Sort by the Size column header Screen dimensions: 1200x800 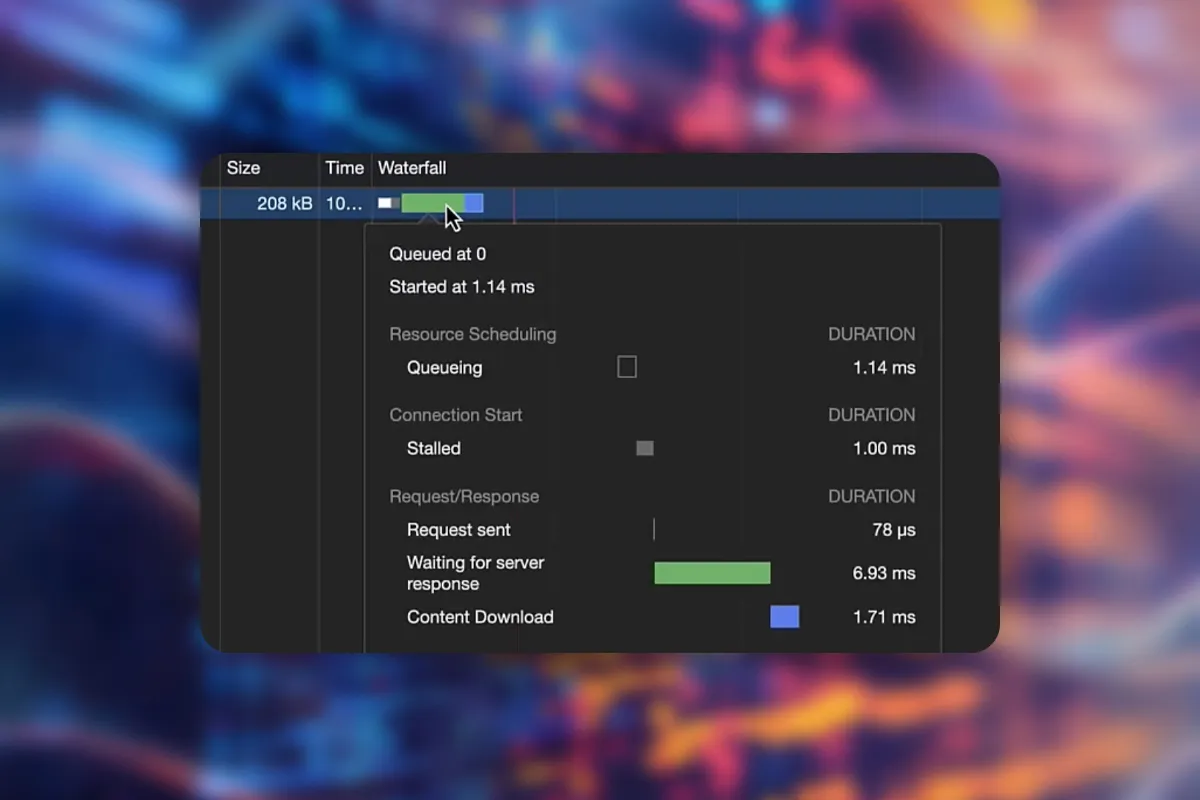coord(244,168)
